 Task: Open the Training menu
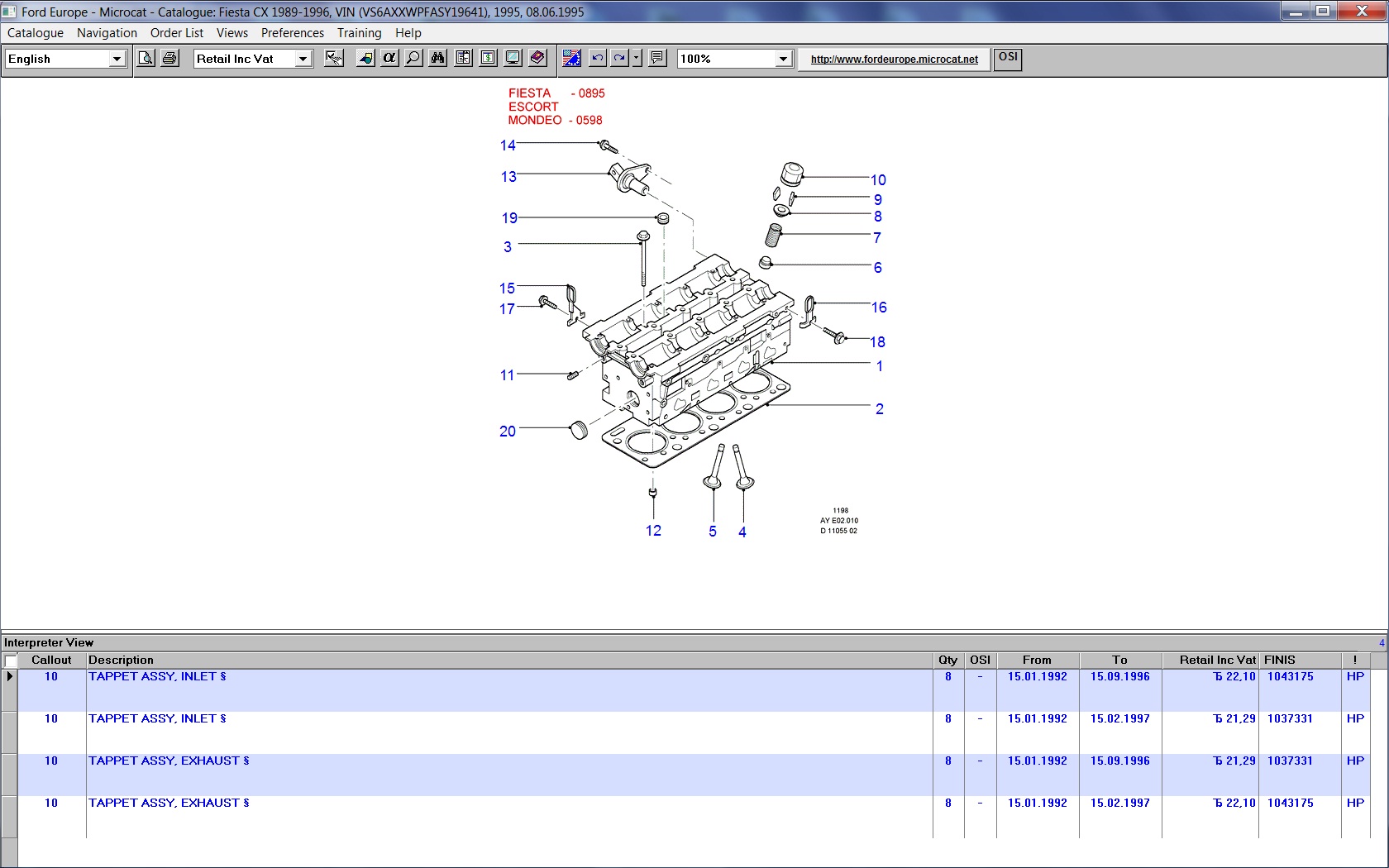click(359, 33)
